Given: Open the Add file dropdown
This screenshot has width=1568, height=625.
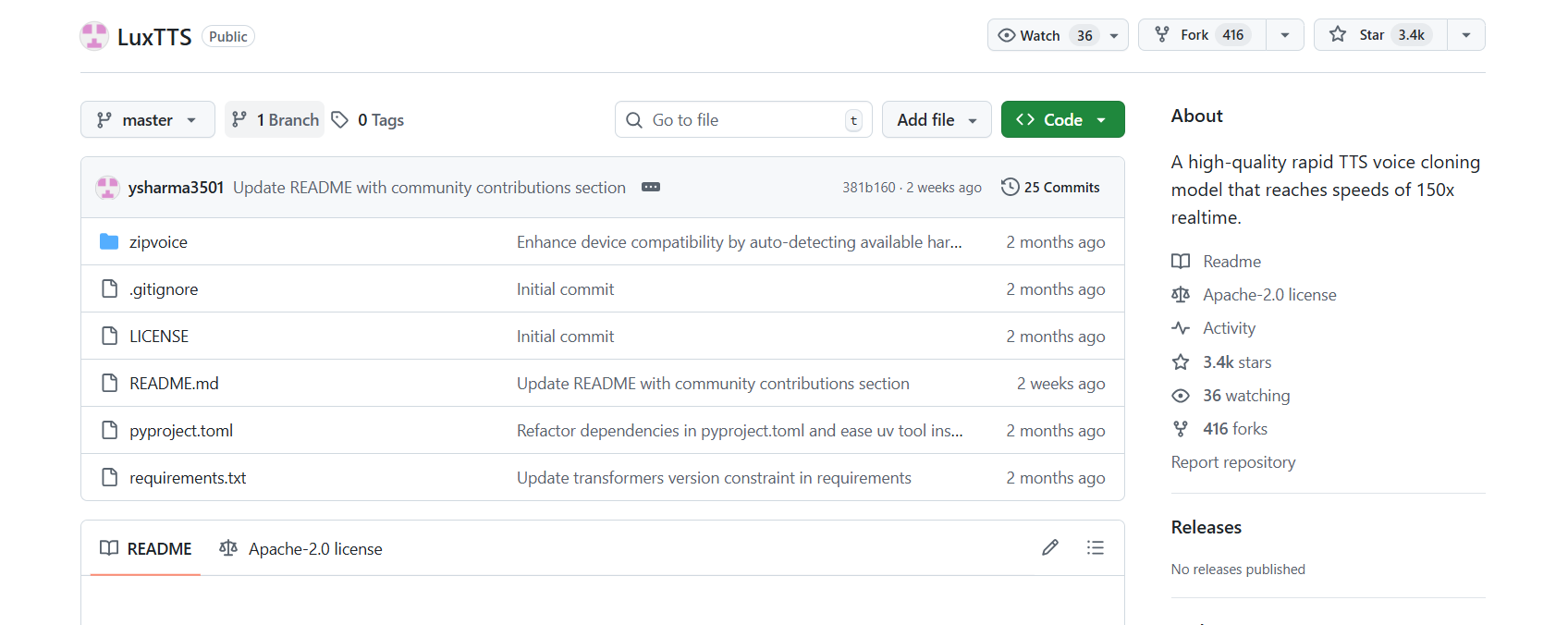Looking at the screenshot, I should click(937, 119).
